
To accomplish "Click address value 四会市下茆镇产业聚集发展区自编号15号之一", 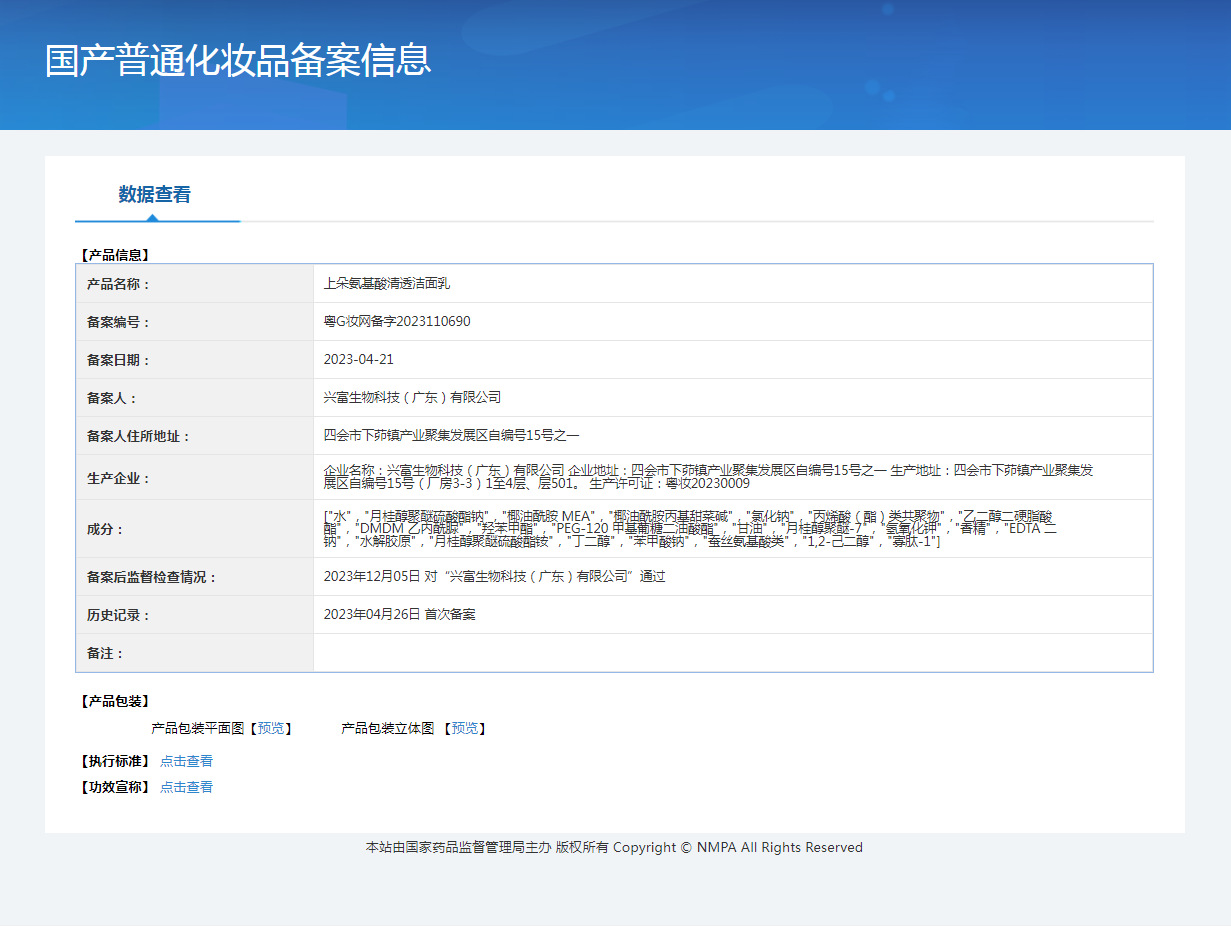I will click(x=451, y=435).
